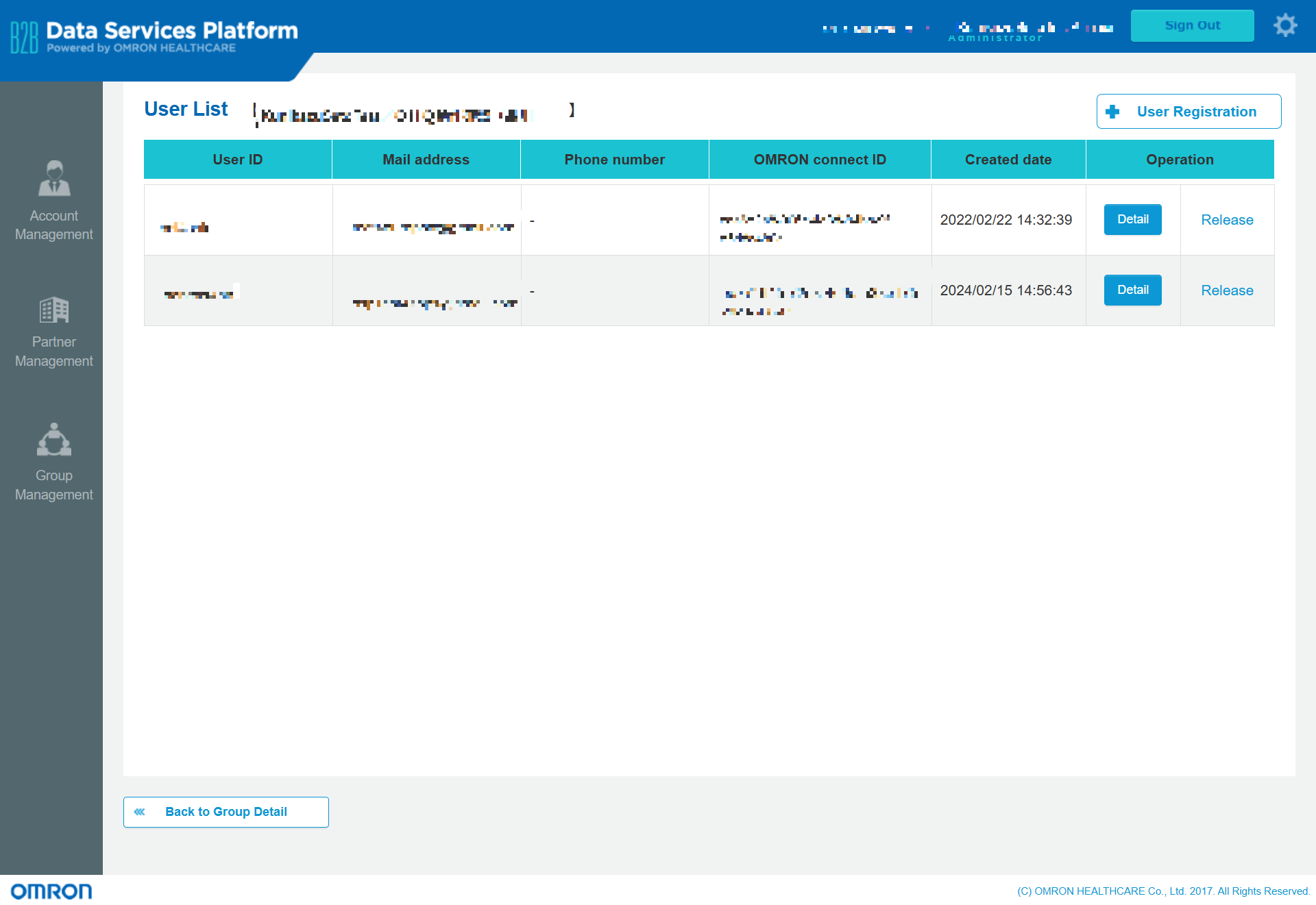Click the Account Management person icon
The height and width of the screenshot is (905, 1316).
pyautogui.click(x=54, y=179)
